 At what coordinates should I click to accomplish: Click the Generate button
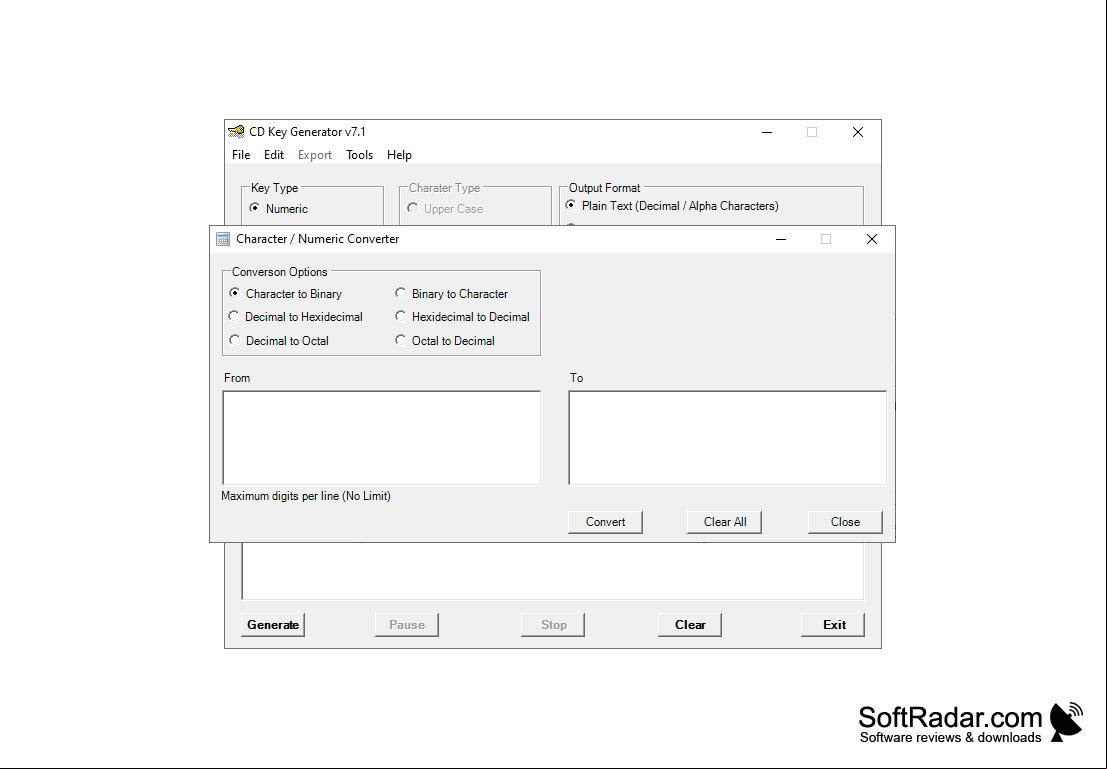(273, 625)
